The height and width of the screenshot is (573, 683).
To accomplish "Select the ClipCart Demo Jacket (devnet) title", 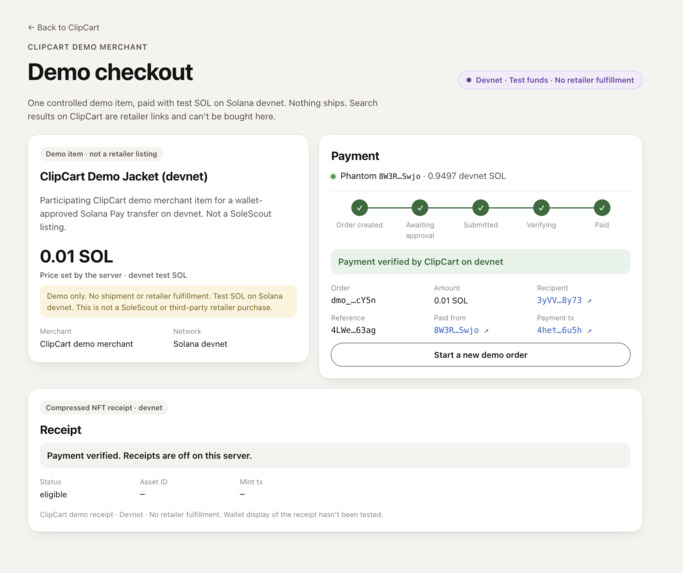I will click(124, 176).
